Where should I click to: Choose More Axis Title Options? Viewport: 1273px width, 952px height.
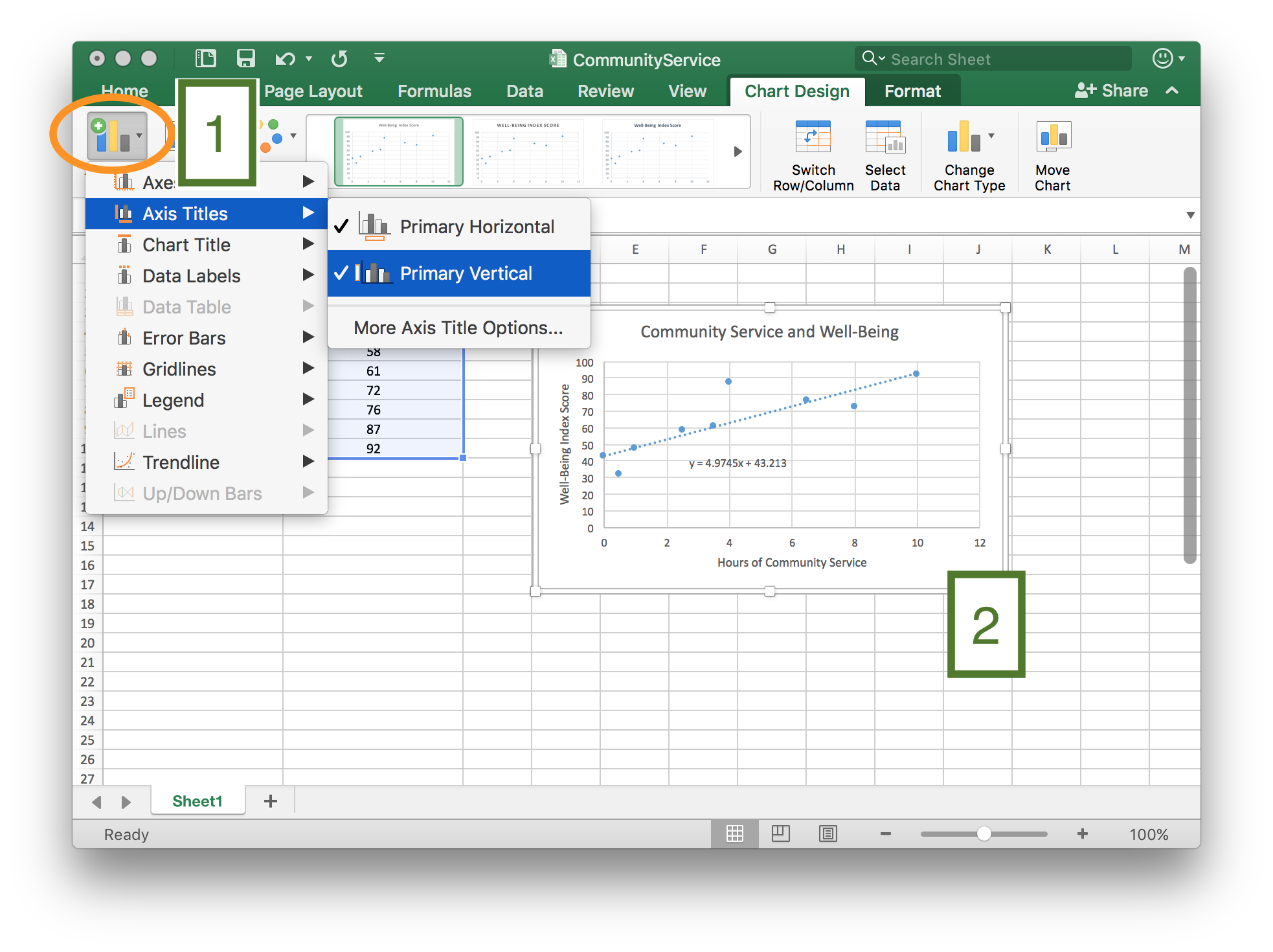pos(458,328)
